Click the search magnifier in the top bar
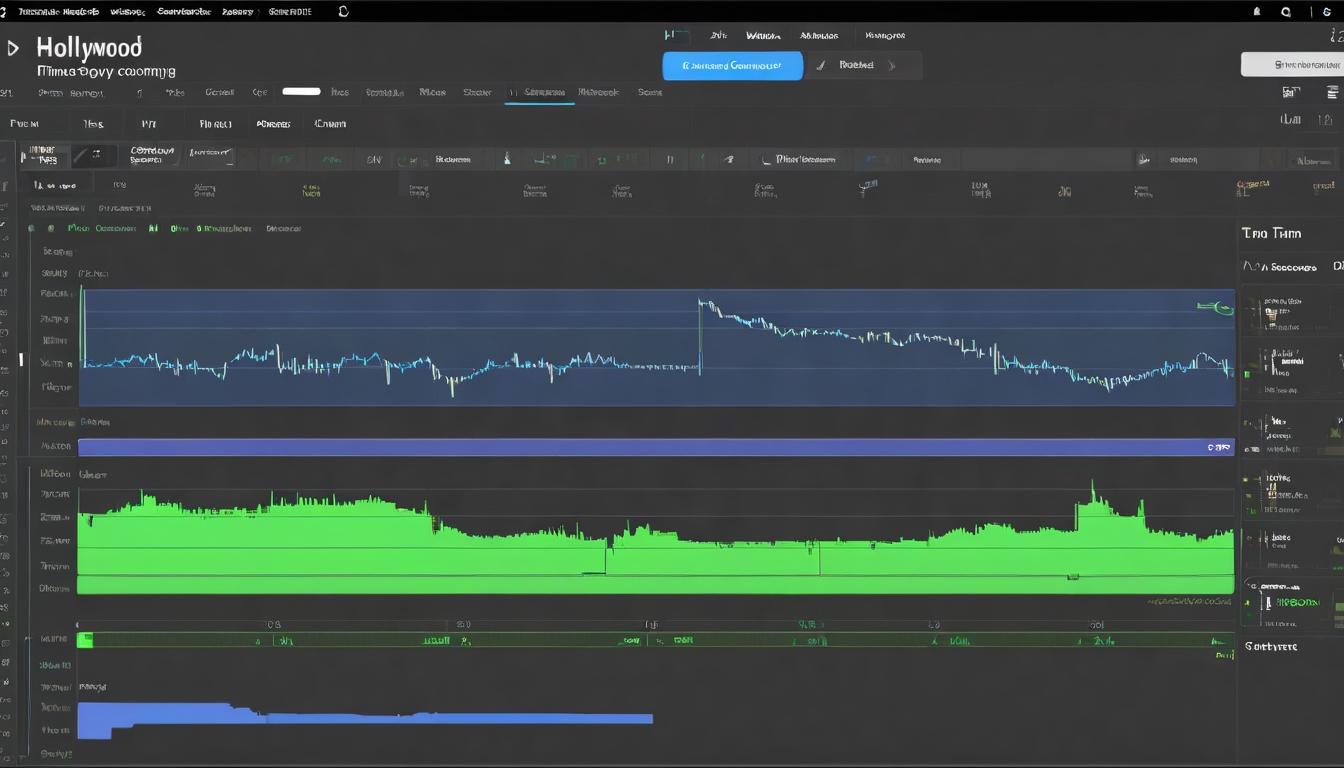 [1286, 12]
